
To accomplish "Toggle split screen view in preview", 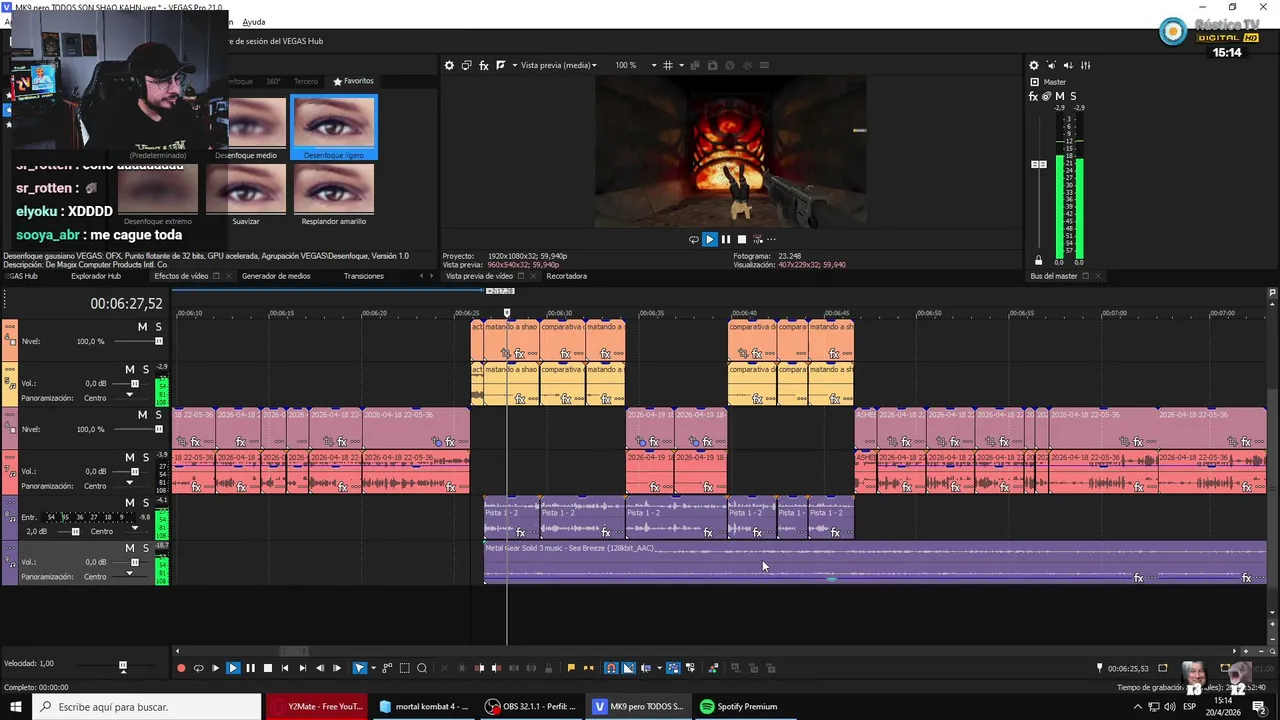I will click(501, 65).
